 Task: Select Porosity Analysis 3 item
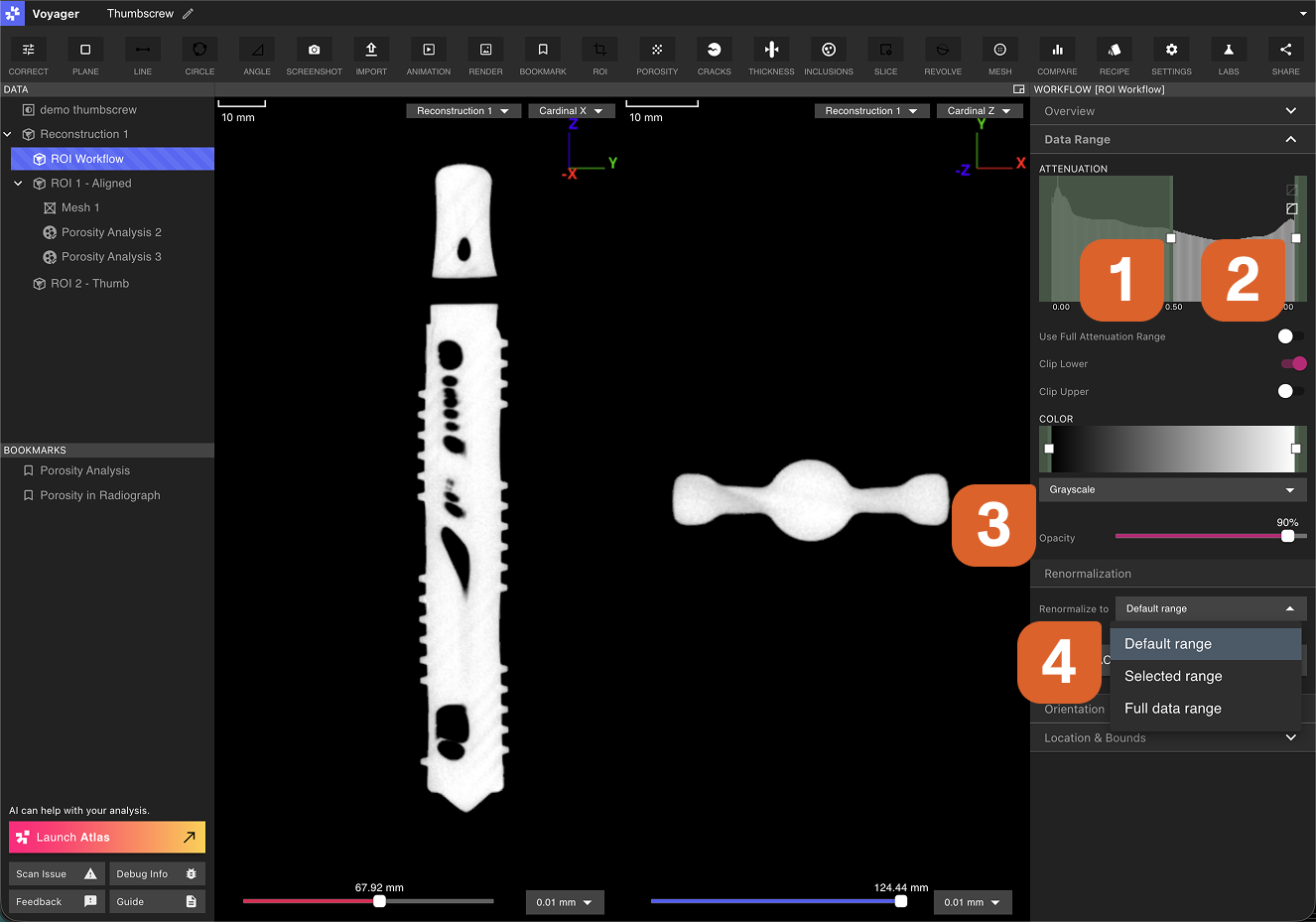pos(111,257)
